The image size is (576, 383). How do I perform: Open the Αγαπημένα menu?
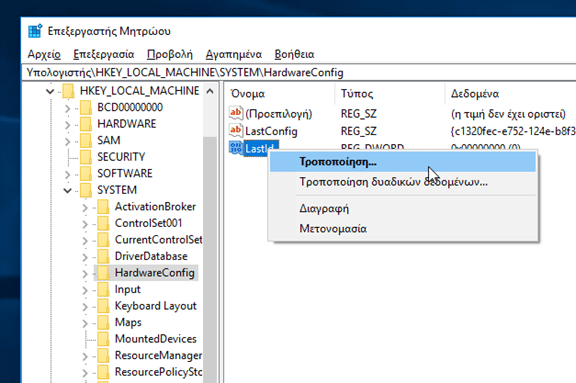click(234, 54)
